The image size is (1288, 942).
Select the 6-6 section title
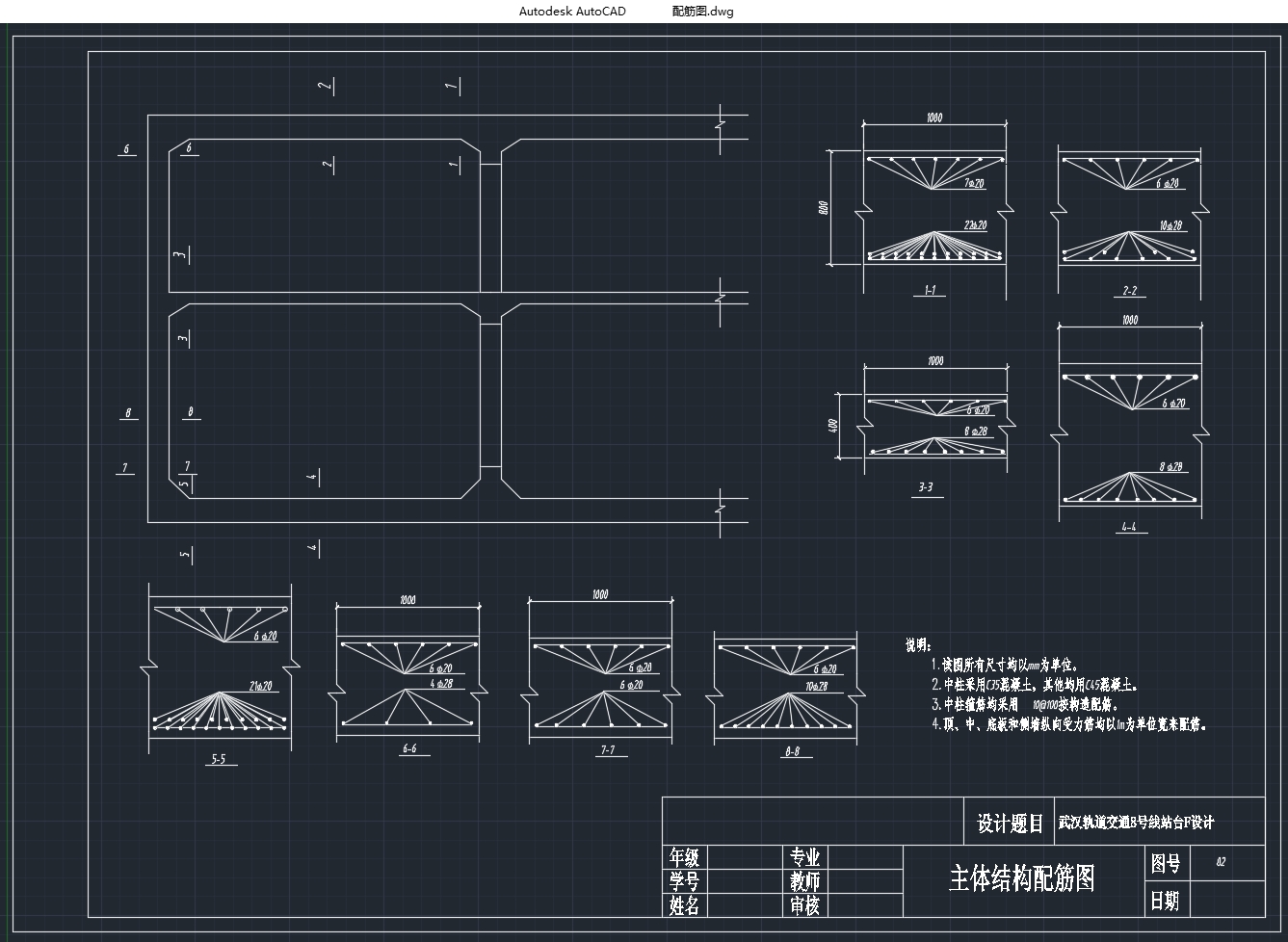point(409,748)
